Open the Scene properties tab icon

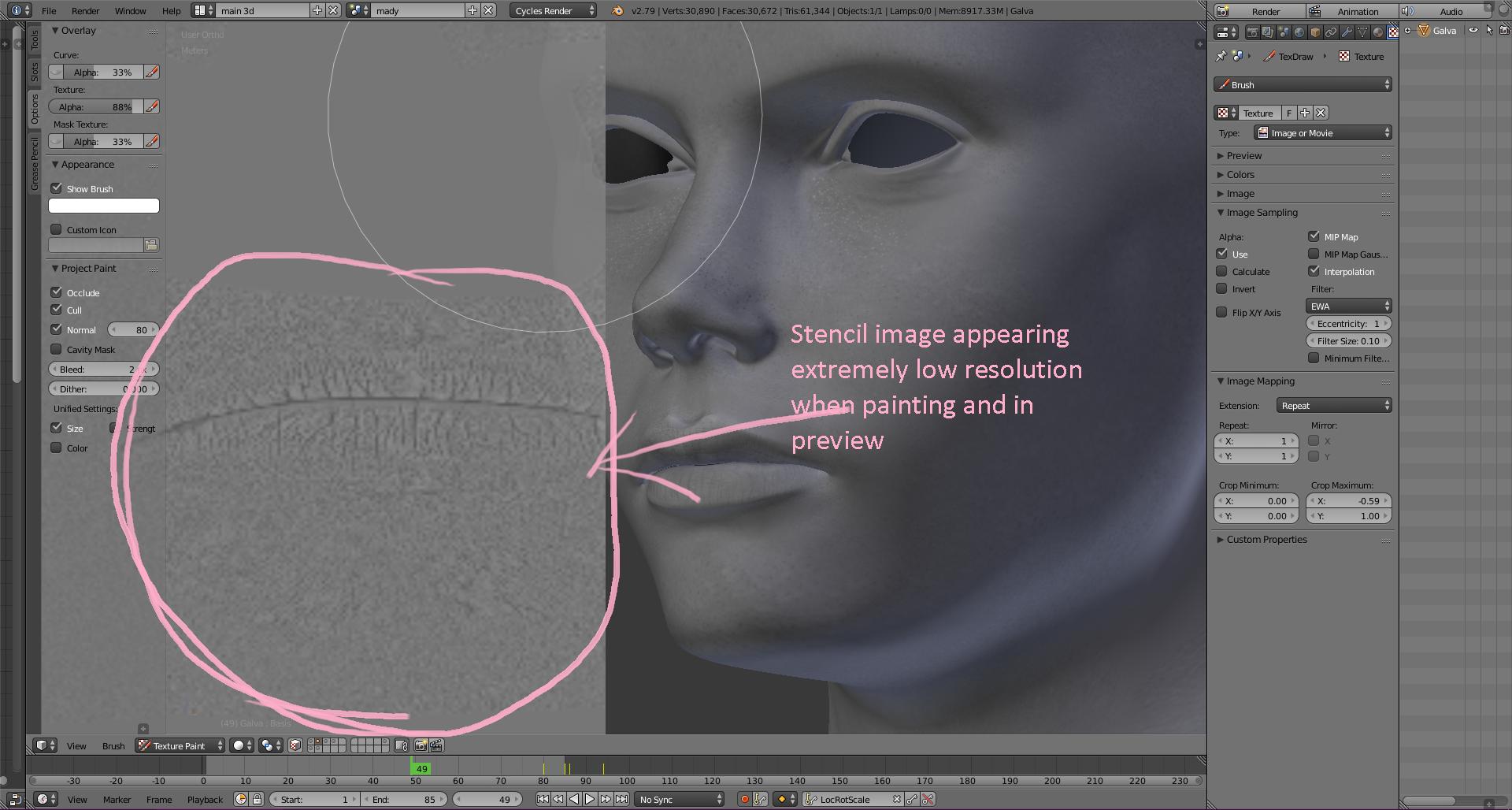[x=1284, y=32]
